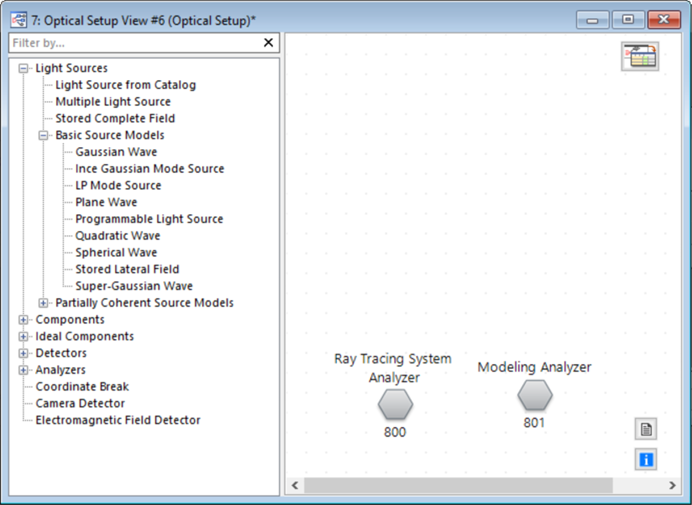Click the Components label
The width and height of the screenshot is (692, 505).
70,320
